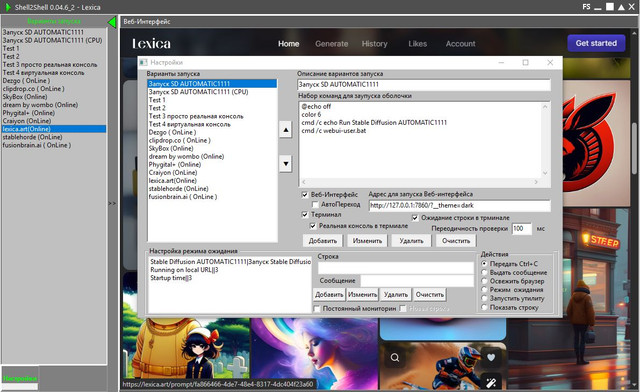Click the Переодичность проверки value field

click(522, 229)
